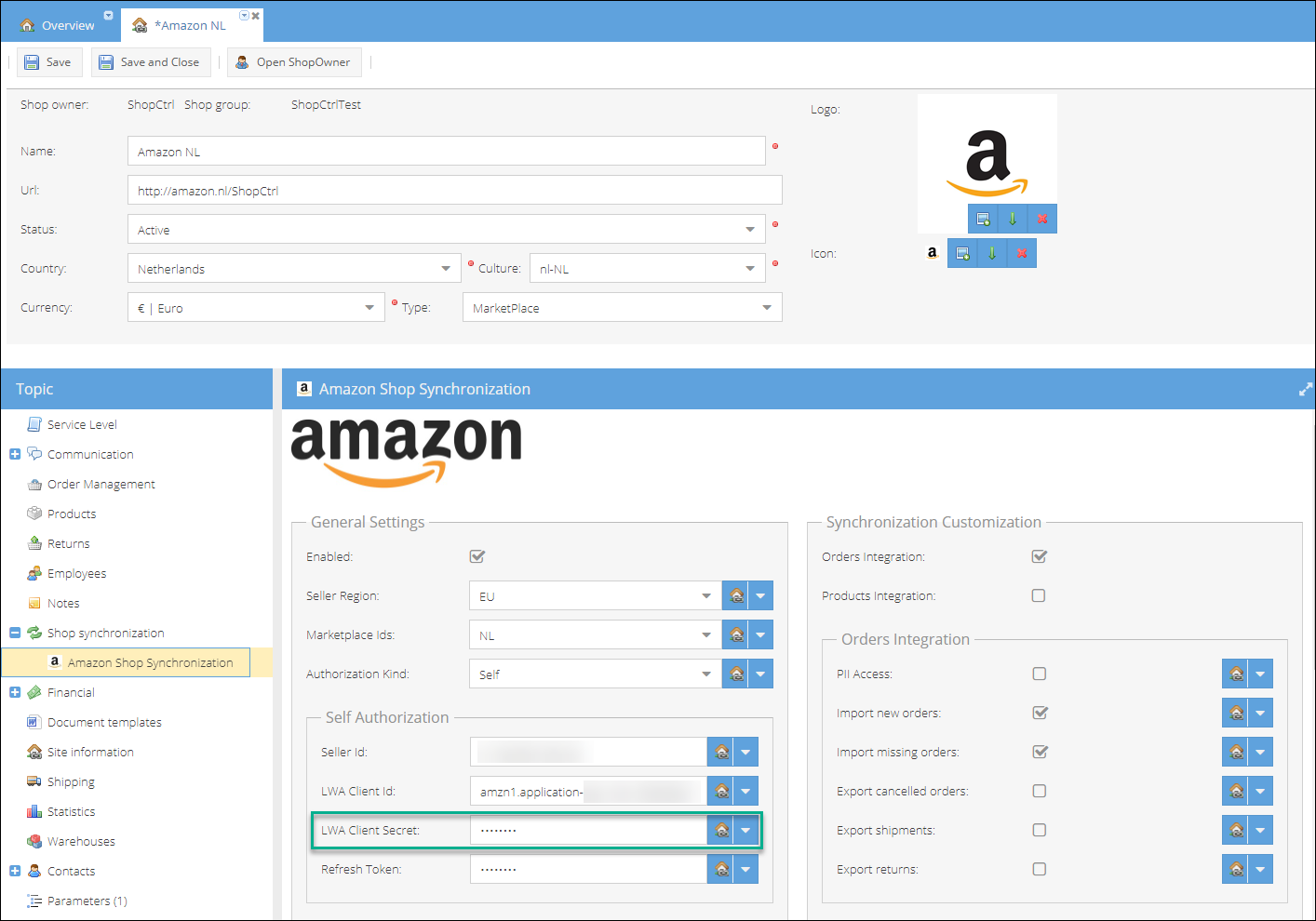Click Seller Region shop-level icon

coord(737,595)
